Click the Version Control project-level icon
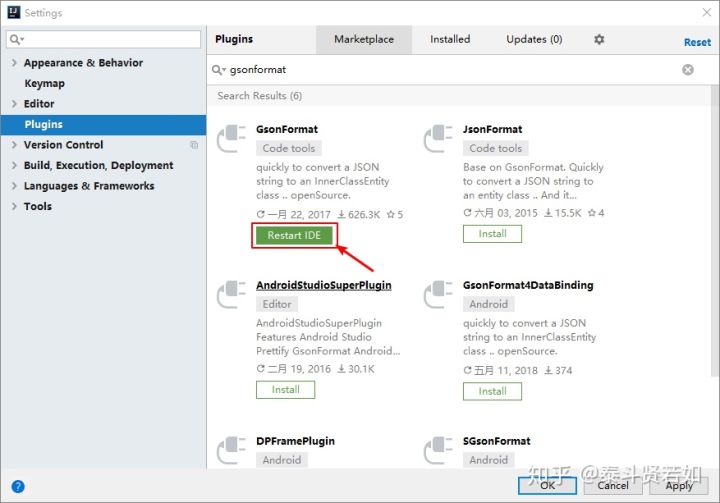The width and height of the screenshot is (720, 503). (194, 145)
